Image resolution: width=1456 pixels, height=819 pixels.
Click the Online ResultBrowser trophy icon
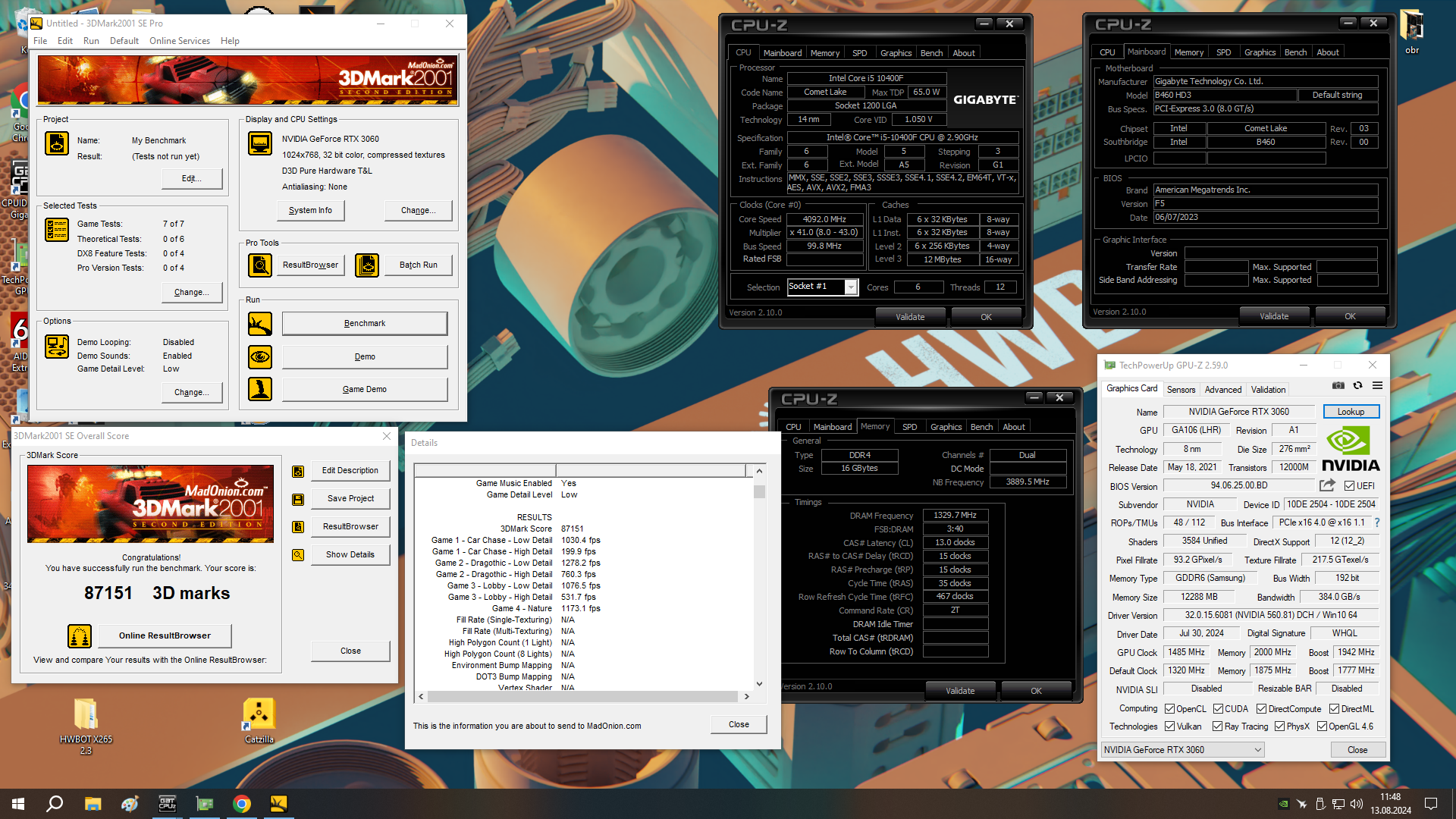[x=80, y=636]
